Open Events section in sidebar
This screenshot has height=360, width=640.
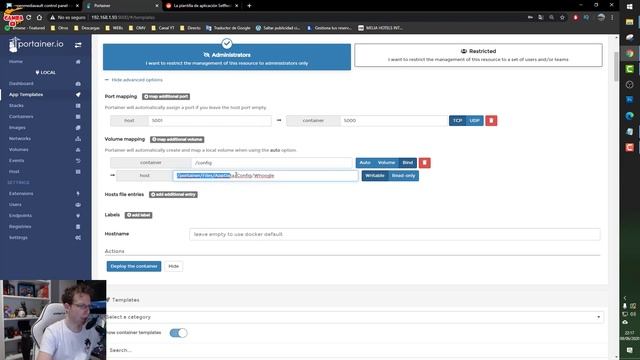point(16,161)
